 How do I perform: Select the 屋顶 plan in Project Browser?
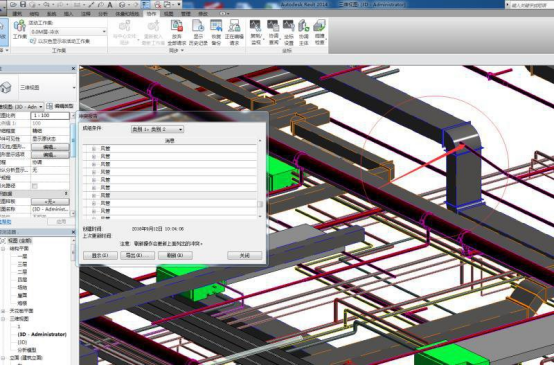22,295
